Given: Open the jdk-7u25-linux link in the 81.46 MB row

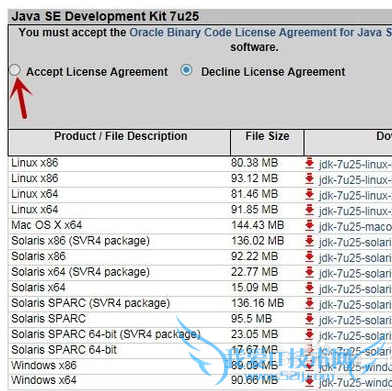Looking at the screenshot, I should pyautogui.click(x=355, y=195).
